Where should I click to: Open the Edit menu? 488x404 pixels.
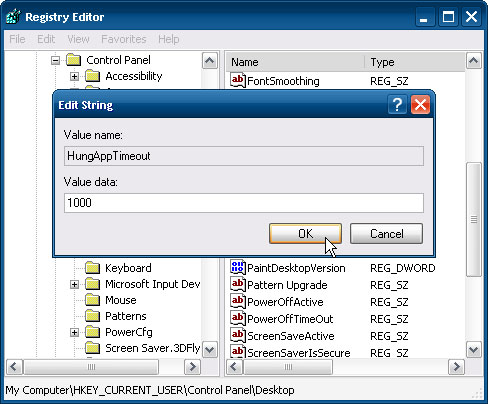point(46,39)
